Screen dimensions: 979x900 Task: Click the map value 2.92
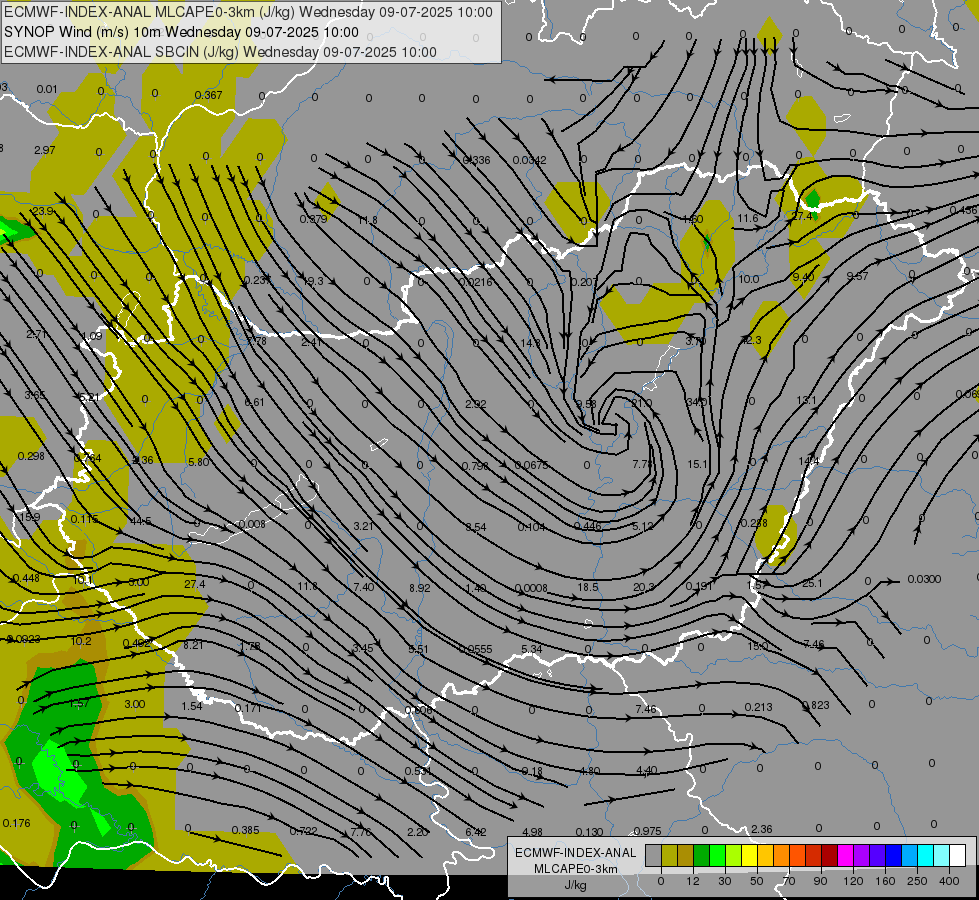[476, 404]
